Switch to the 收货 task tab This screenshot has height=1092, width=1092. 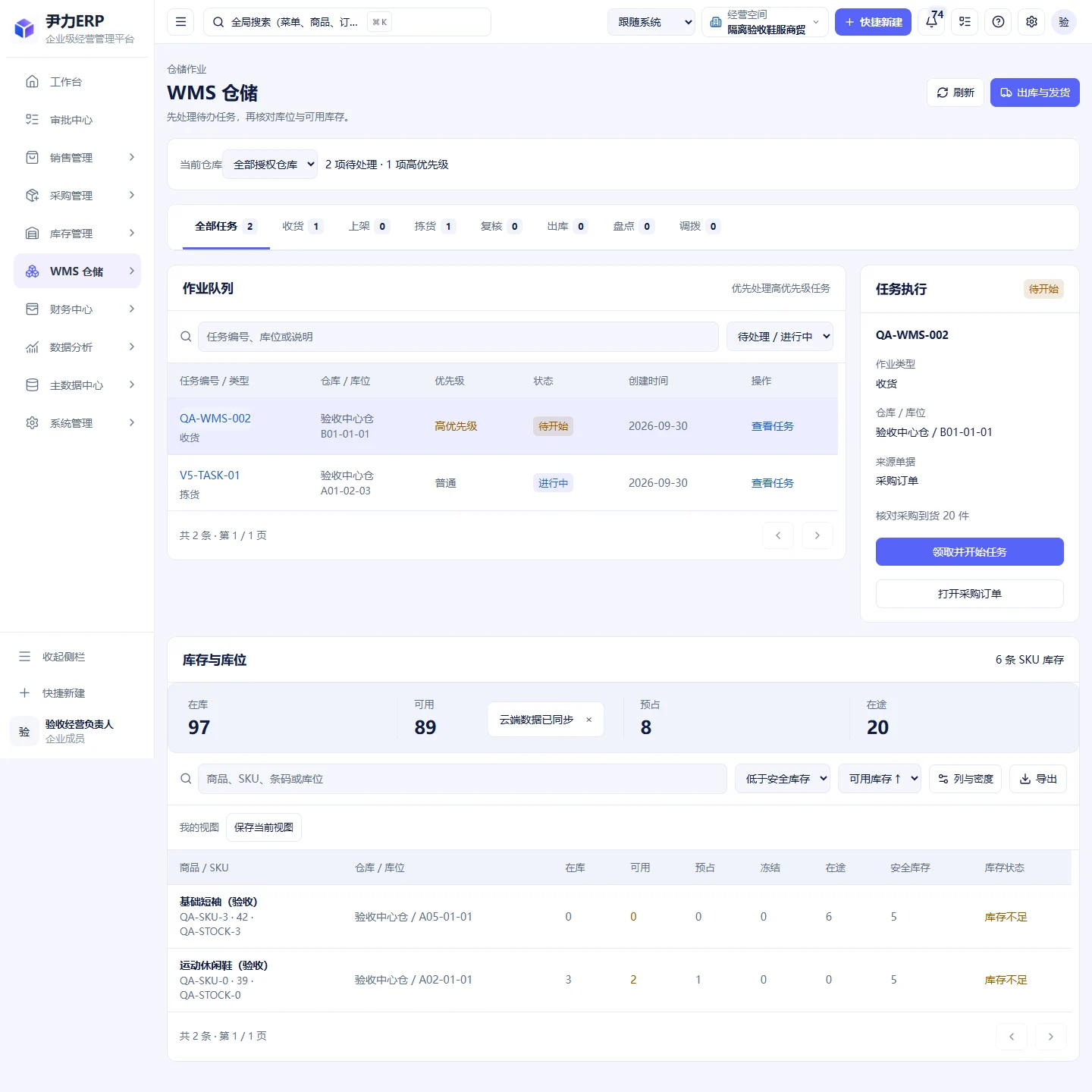click(303, 226)
